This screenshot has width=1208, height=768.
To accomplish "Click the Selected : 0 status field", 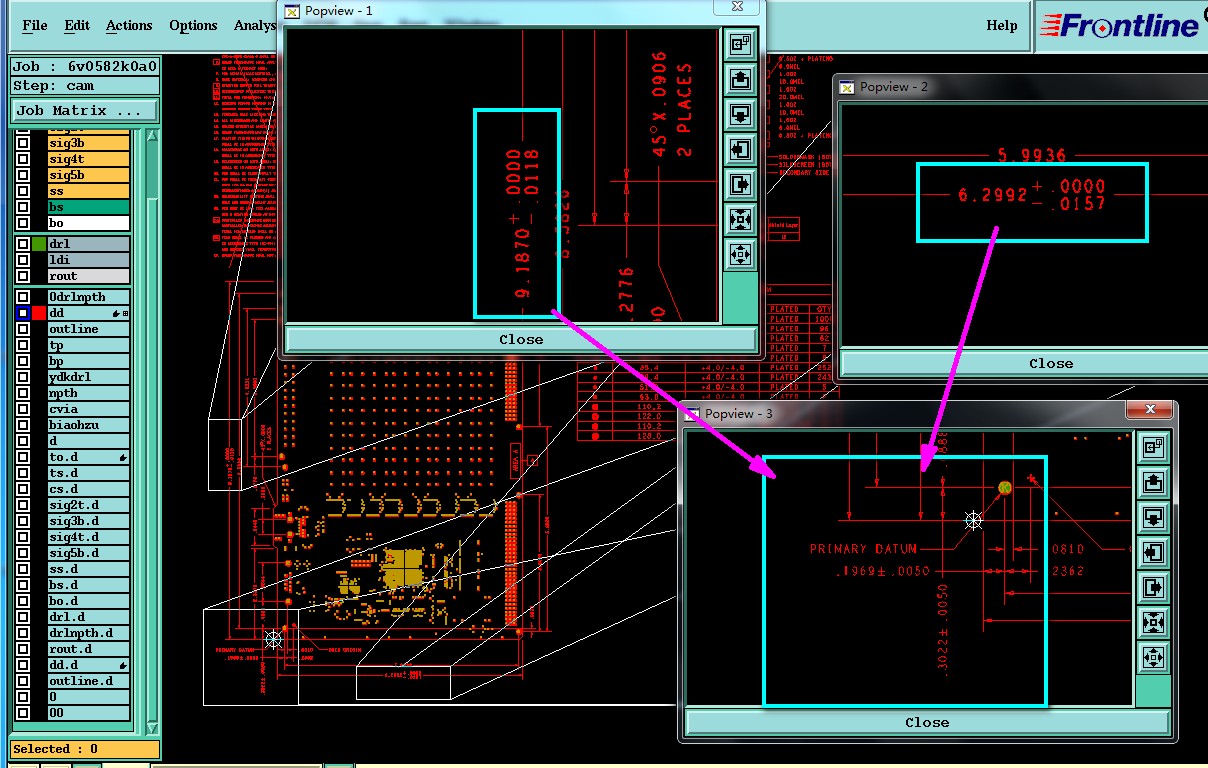I will pyautogui.click(x=84, y=749).
